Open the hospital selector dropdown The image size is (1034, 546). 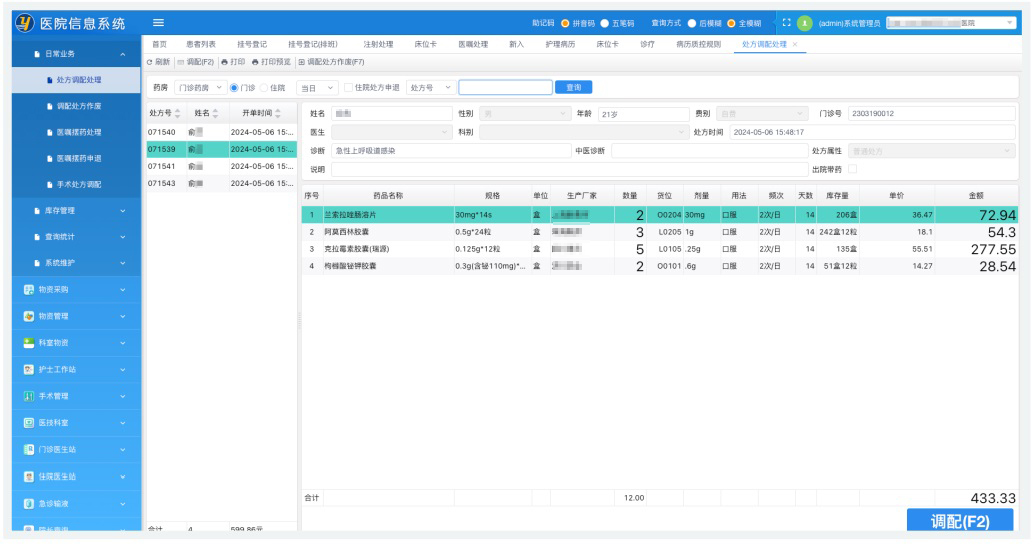(950, 23)
